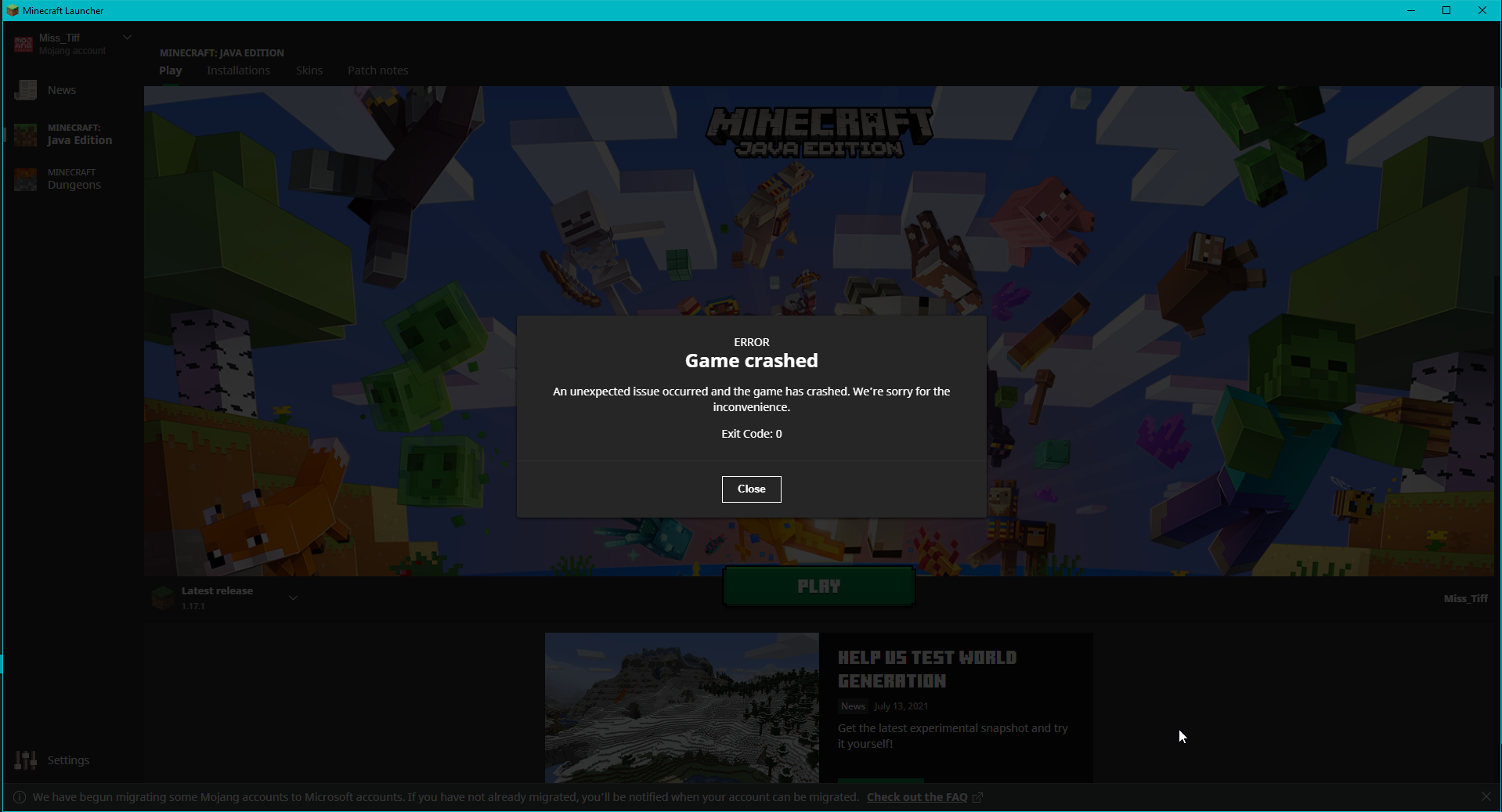Click the info icon in migration notice

click(x=20, y=797)
